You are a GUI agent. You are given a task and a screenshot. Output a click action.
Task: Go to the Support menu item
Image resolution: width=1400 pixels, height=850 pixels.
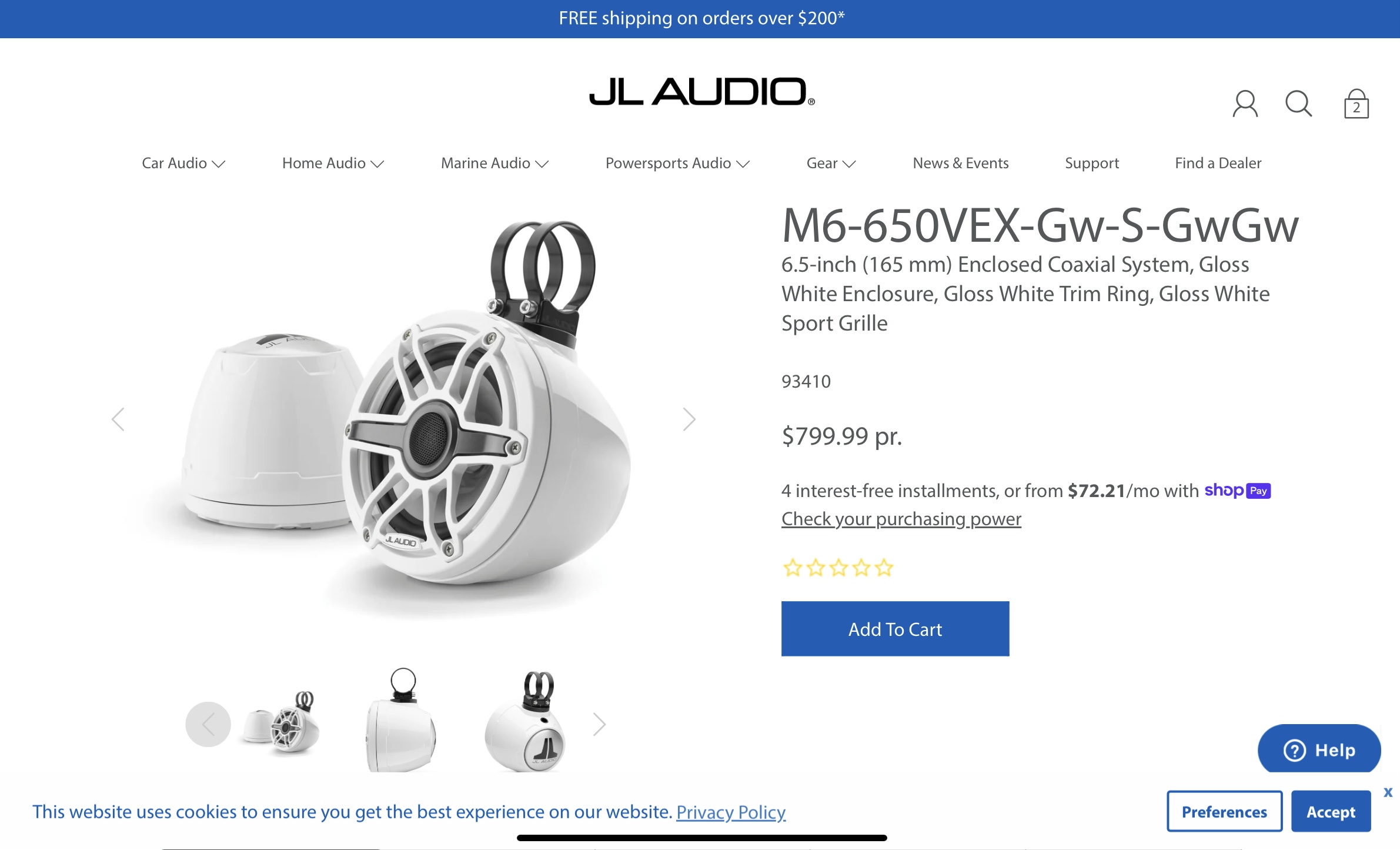1092,163
